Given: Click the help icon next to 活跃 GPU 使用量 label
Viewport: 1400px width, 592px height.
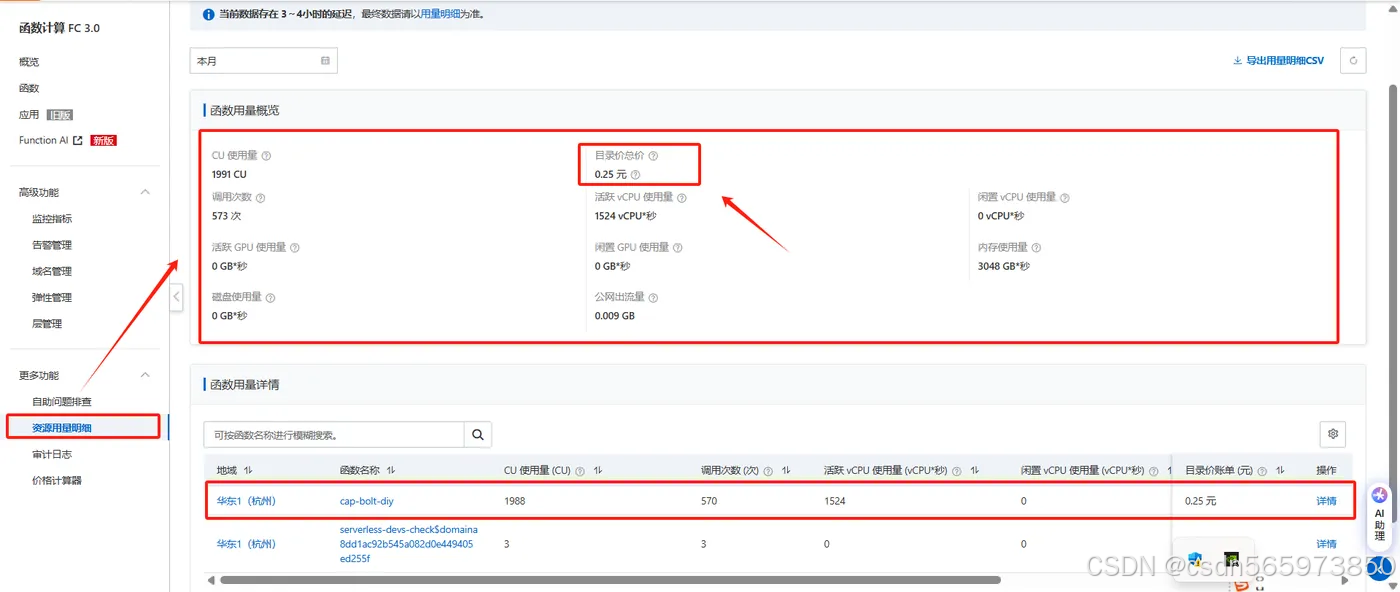Looking at the screenshot, I should click(x=295, y=248).
